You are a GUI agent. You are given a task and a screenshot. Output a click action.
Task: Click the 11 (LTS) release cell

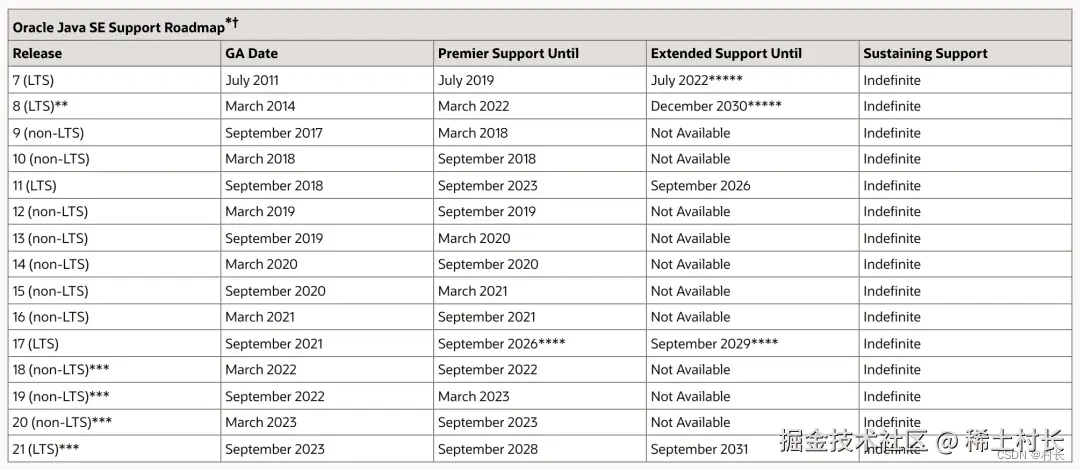[34, 185]
